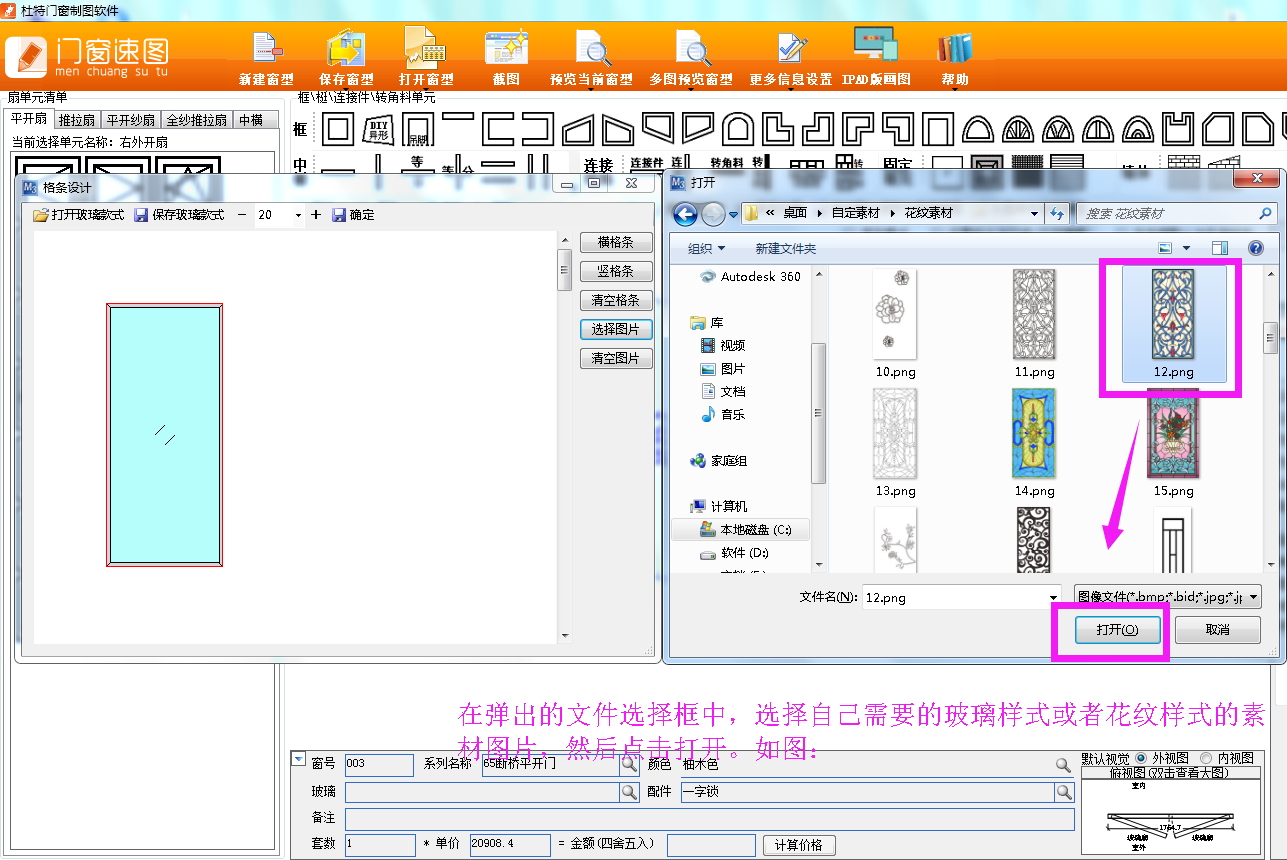1287x860 pixels.
Task: Click the refresh icon beside address bar
Action: point(1057,213)
